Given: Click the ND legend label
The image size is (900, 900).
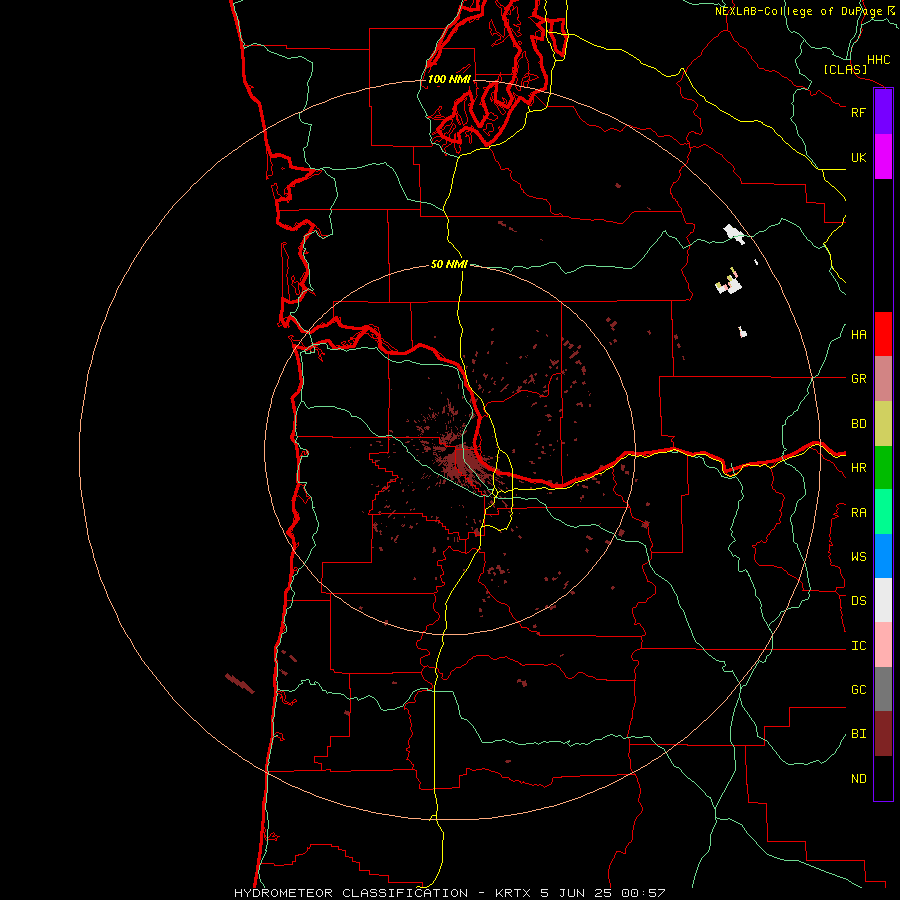Looking at the screenshot, I should 858,779.
